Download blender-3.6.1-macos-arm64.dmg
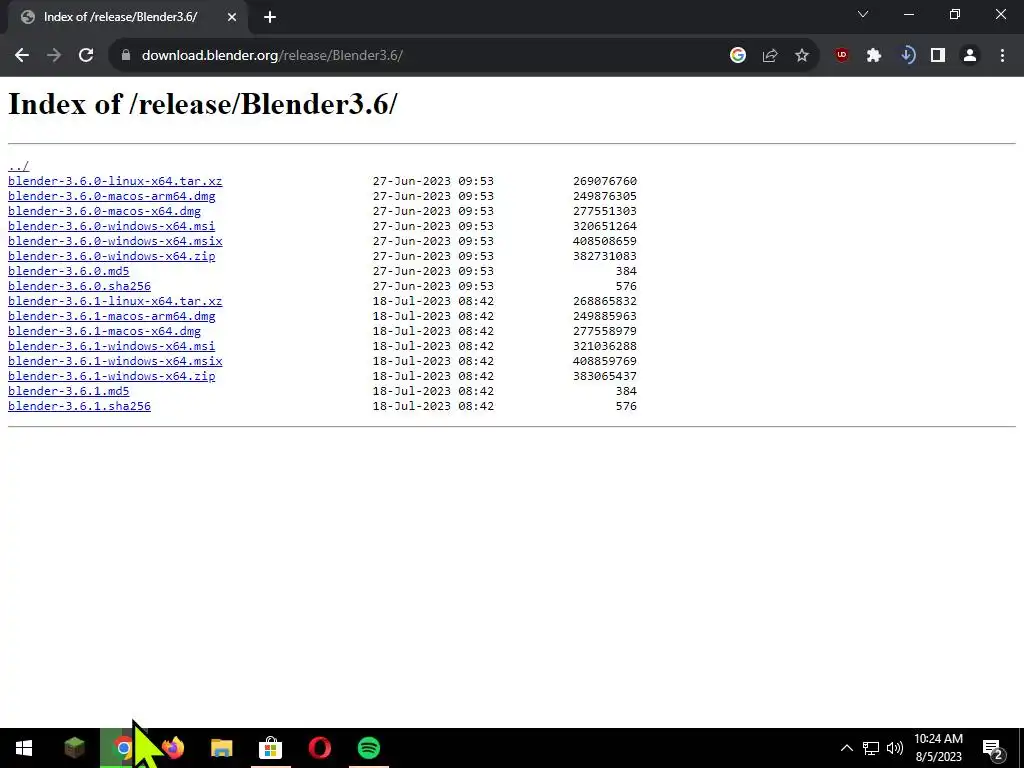The height and width of the screenshot is (768, 1024). click(112, 316)
